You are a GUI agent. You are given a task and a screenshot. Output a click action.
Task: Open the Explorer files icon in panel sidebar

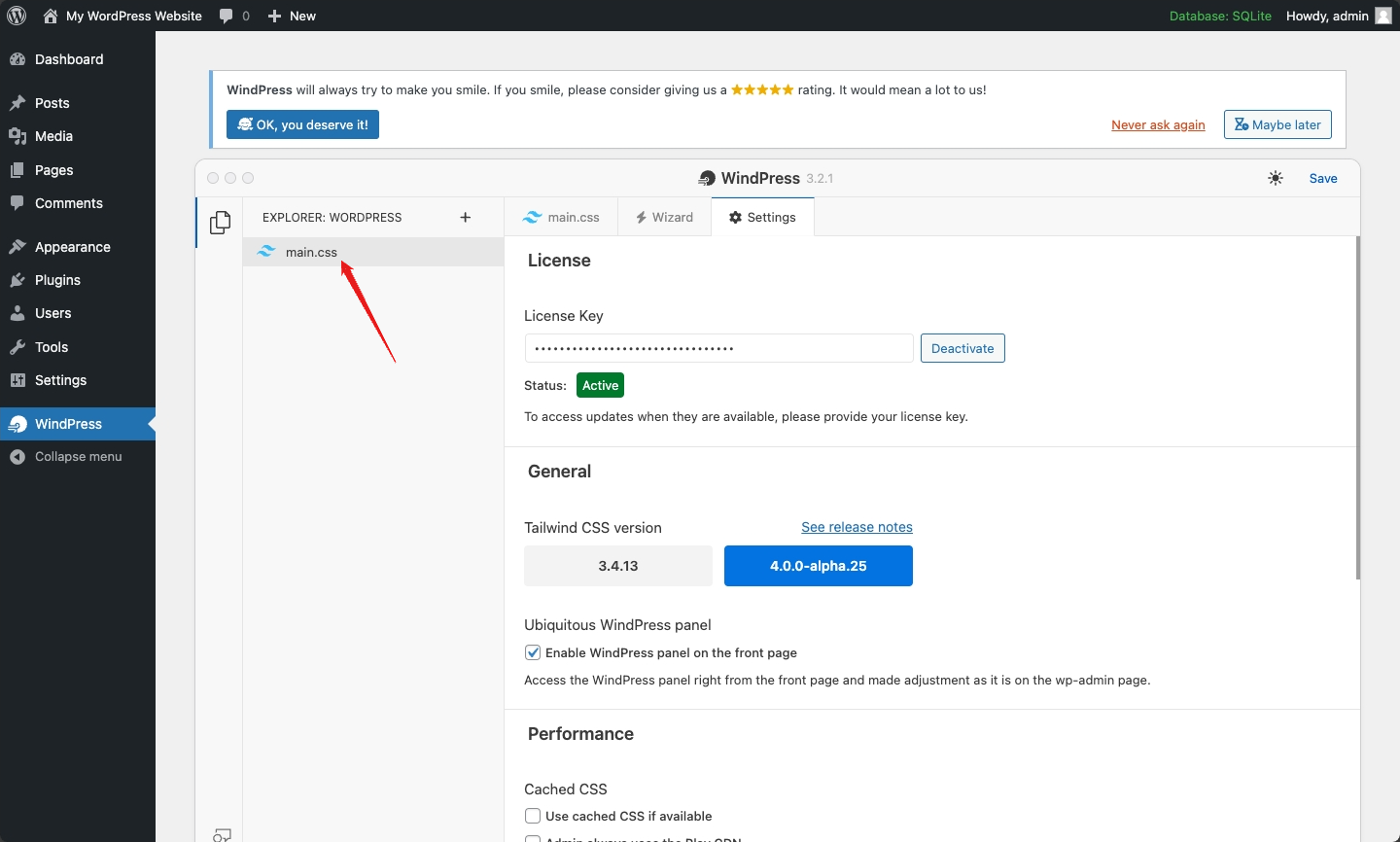[x=221, y=223]
